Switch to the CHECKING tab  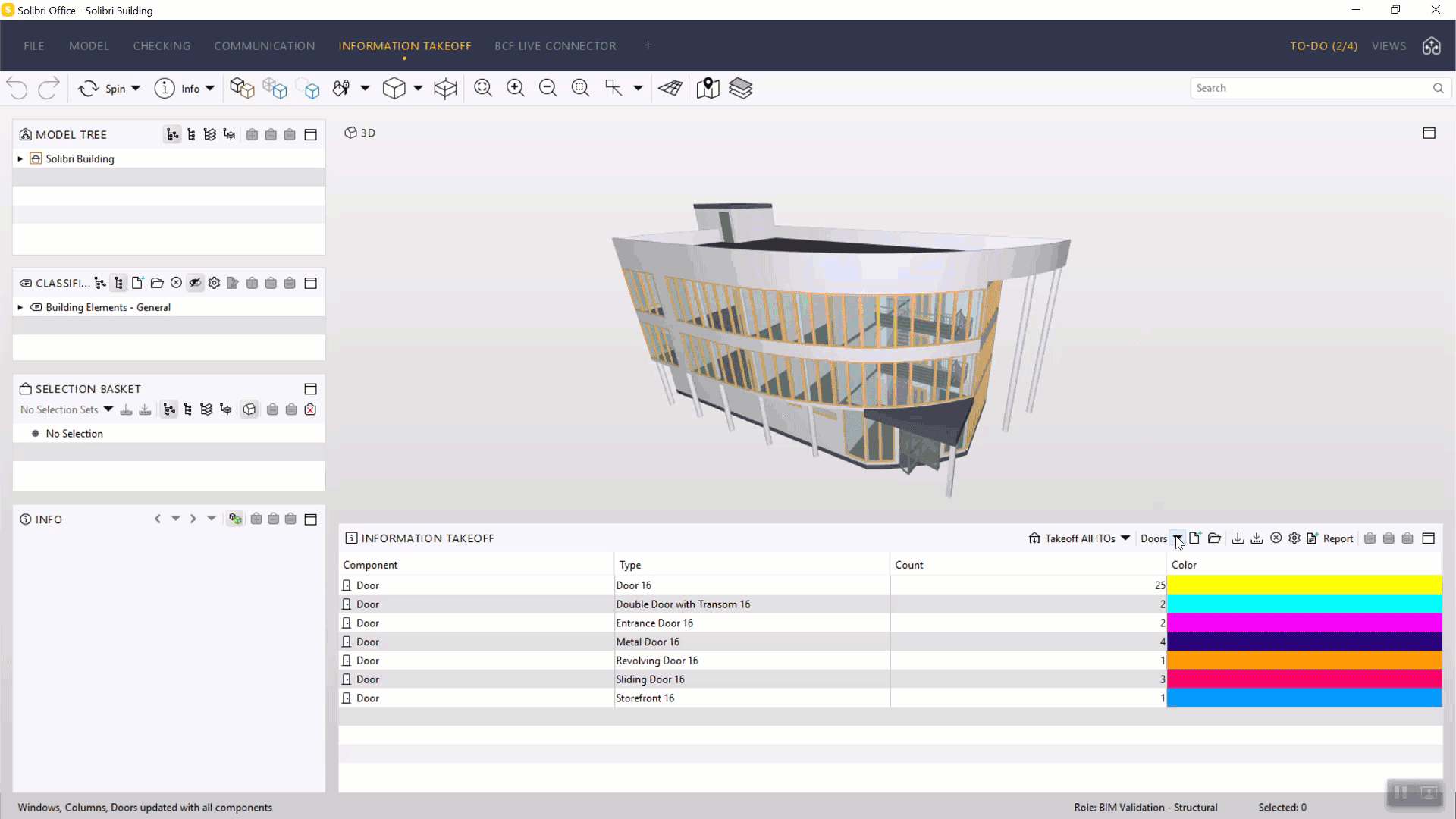tap(162, 45)
